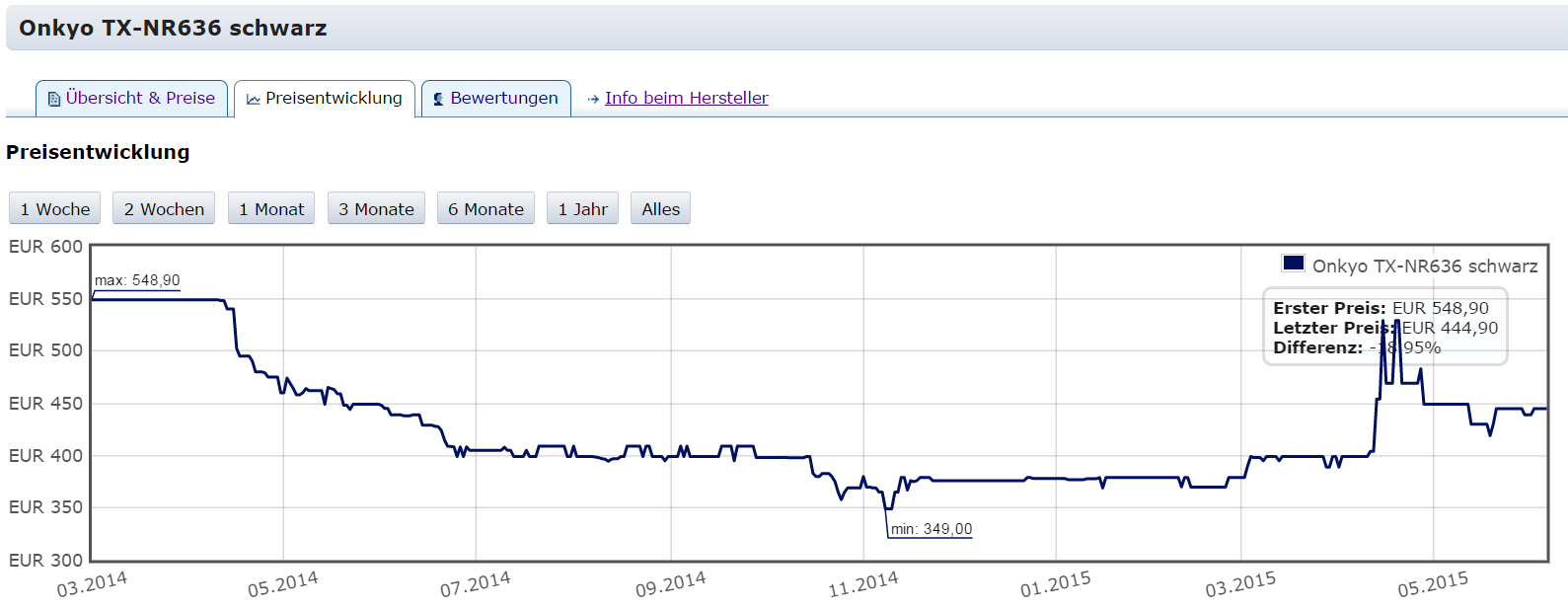This screenshot has height=611, width=1568.
Task: Open the Übersicht & Preise tab
Action: coord(132,98)
